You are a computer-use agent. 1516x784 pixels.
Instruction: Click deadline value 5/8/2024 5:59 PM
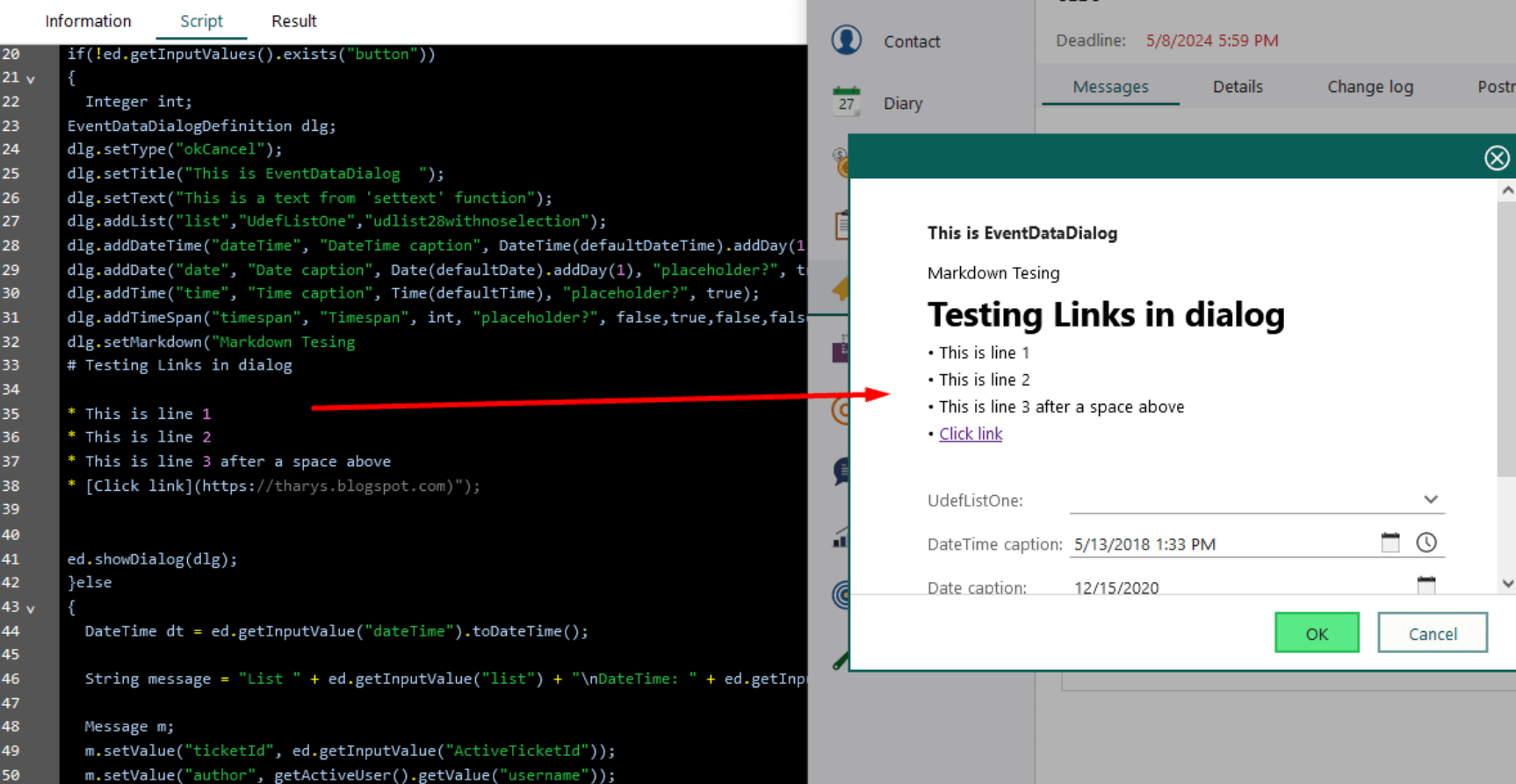click(x=1212, y=40)
